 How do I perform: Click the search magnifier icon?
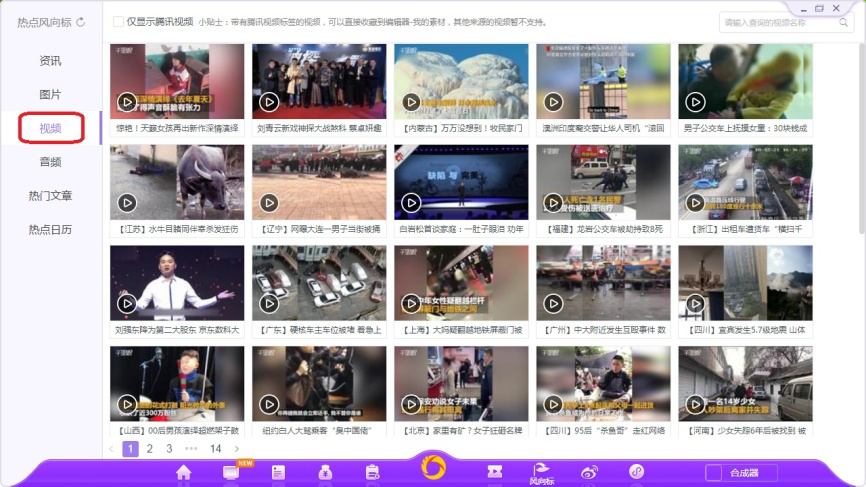[x=843, y=23]
